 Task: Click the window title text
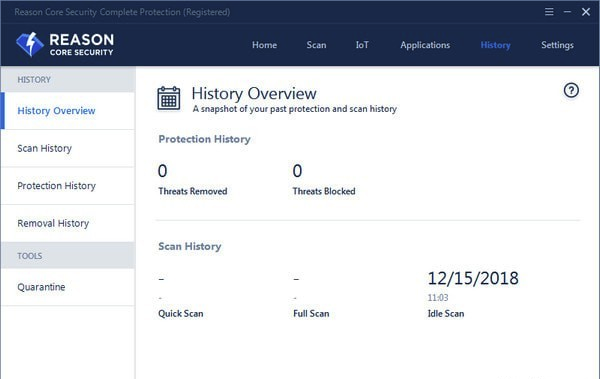[x=122, y=12]
